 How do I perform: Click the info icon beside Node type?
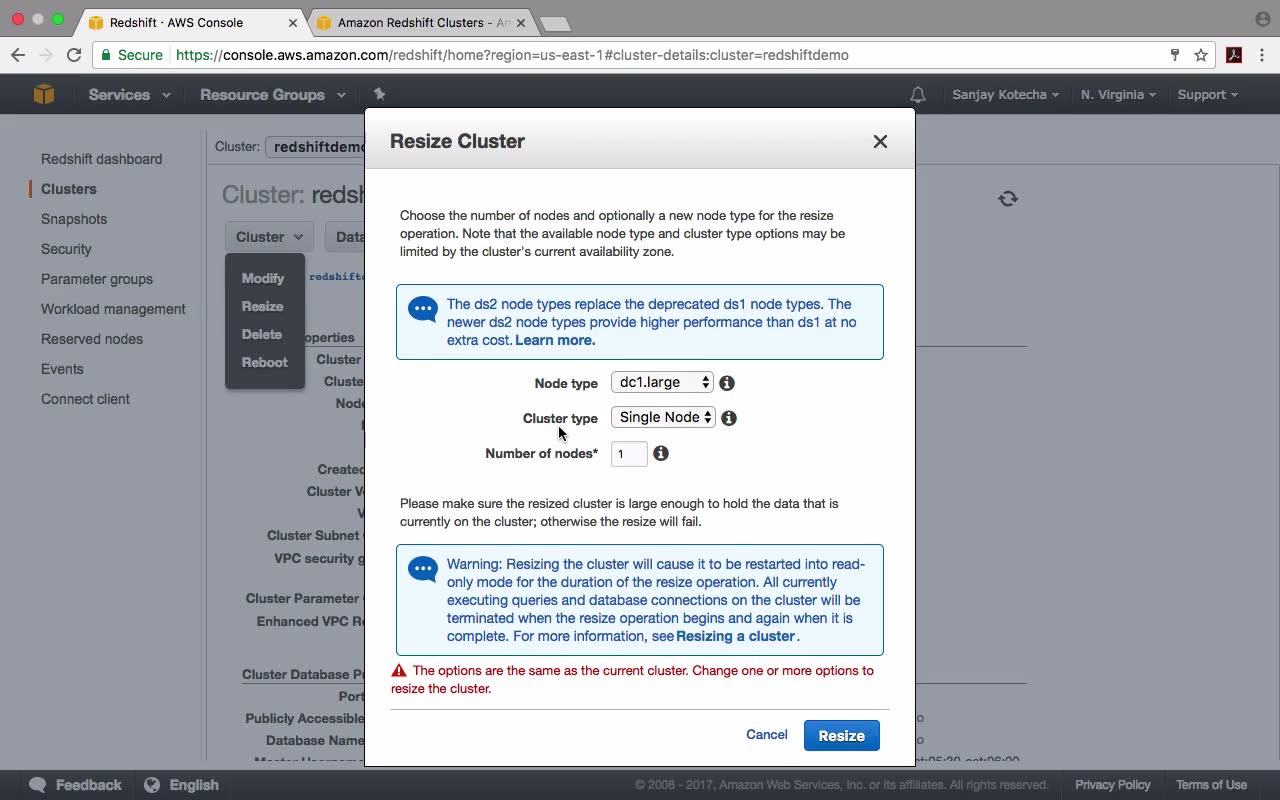(x=727, y=383)
